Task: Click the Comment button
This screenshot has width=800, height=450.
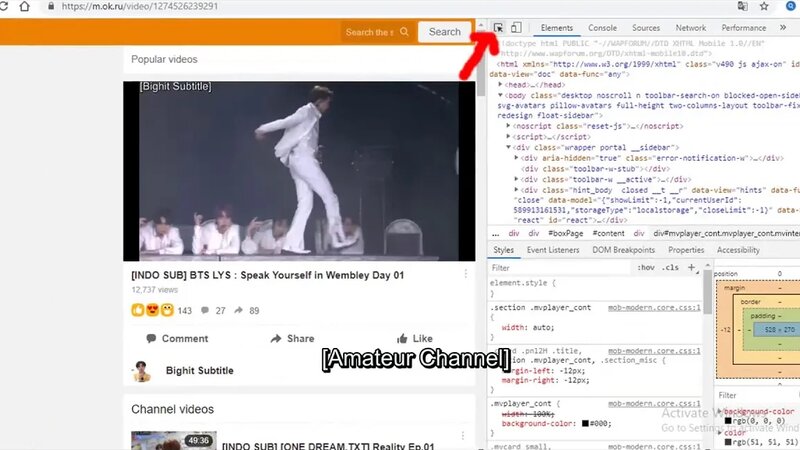Action: click(177, 338)
